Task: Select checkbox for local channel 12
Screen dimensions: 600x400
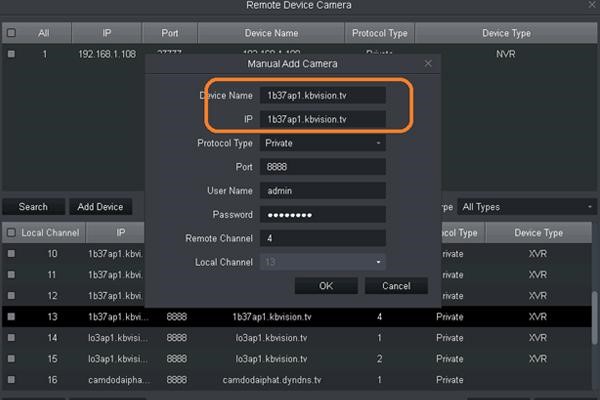Action: (11, 296)
